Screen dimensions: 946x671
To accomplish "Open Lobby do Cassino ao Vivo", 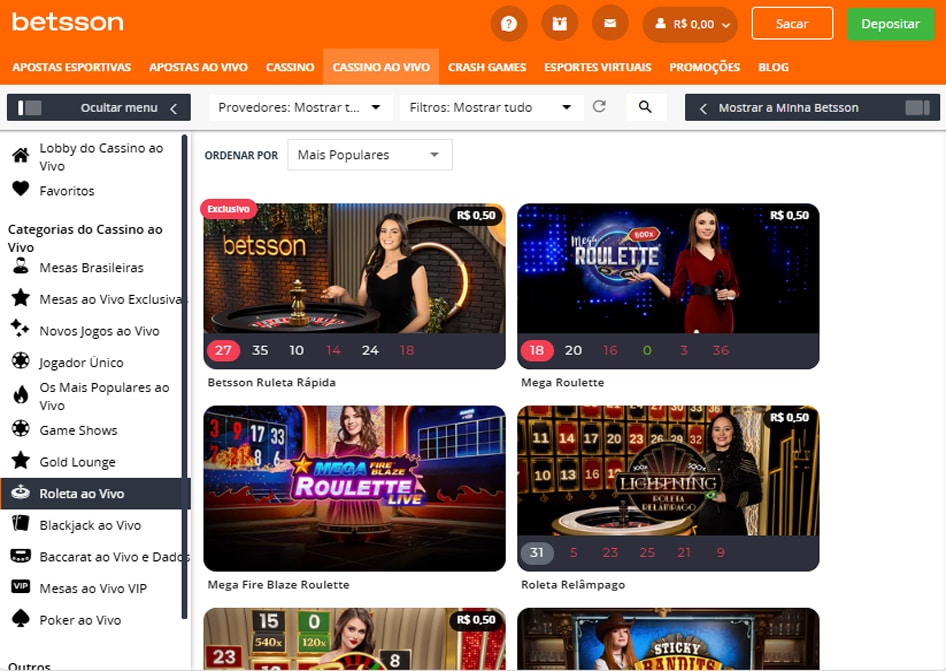I will pyautogui.click(x=88, y=155).
